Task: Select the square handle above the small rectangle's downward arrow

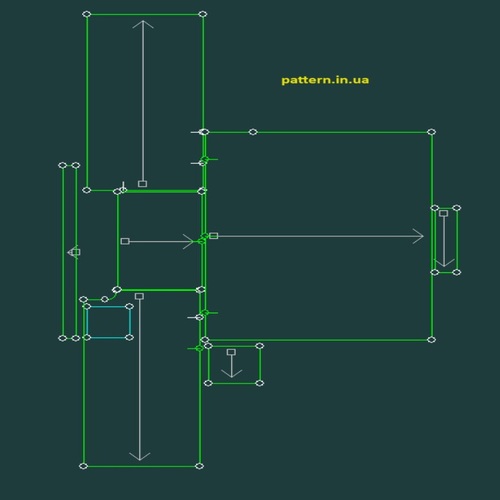Action: (231, 352)
